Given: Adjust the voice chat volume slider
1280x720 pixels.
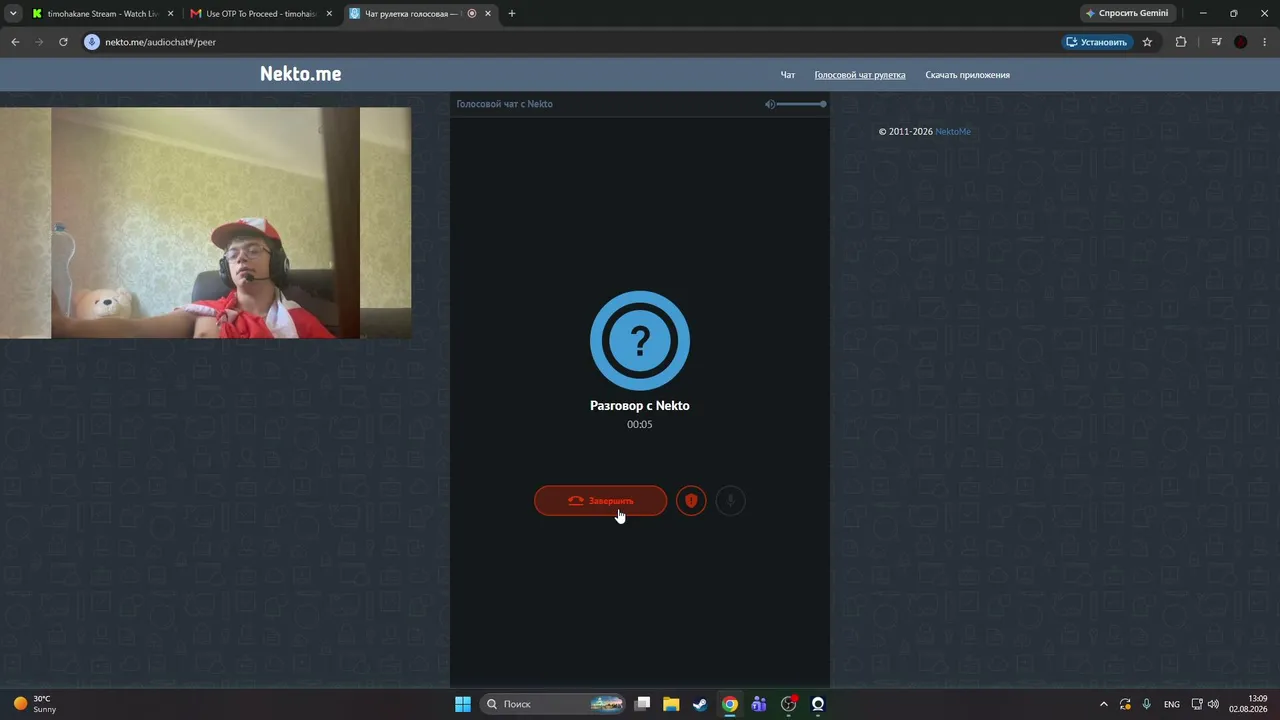Looking at the screenshot, I should [800, 104].
